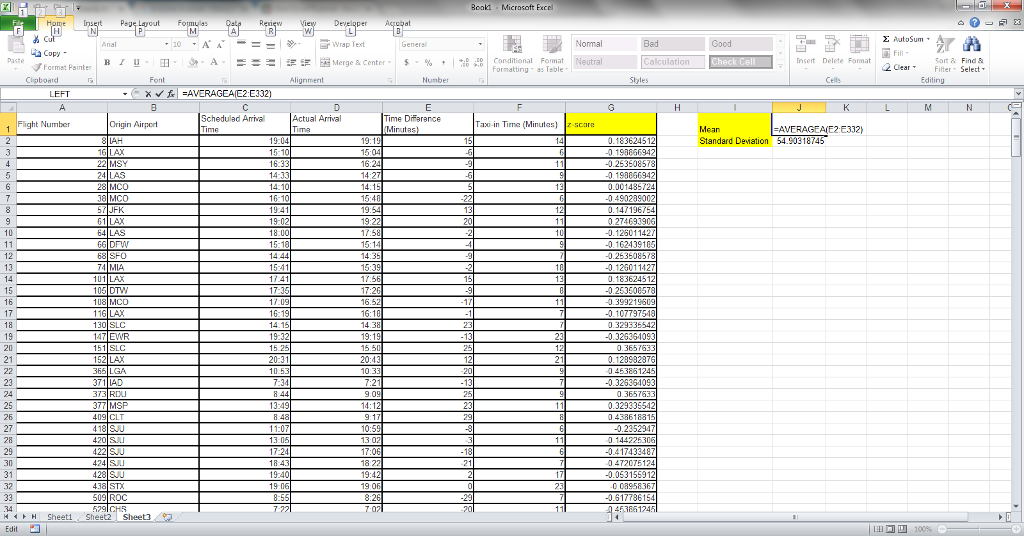Click Increase Decimal icon
Image resolution: width=1024 pixels, height=536 pixels.
click(464, 63)
